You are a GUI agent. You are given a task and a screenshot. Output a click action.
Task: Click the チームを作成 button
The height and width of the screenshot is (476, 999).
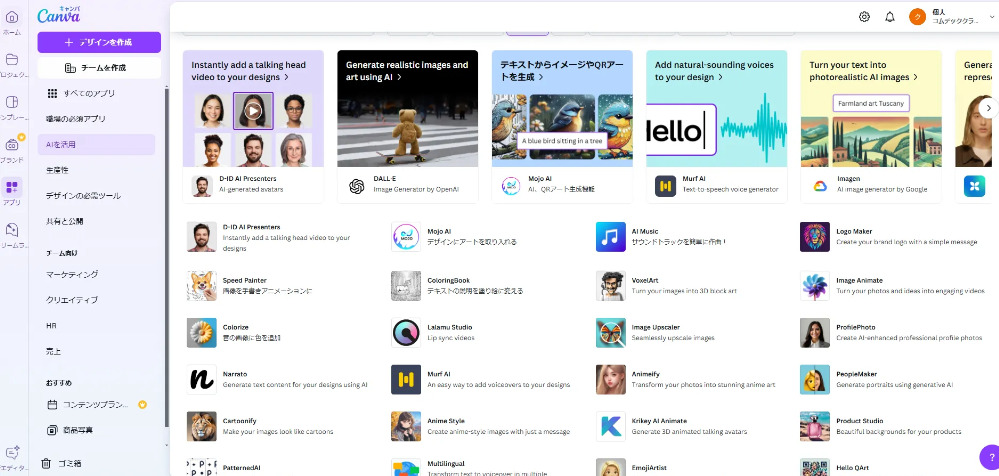tap(99, 68)
